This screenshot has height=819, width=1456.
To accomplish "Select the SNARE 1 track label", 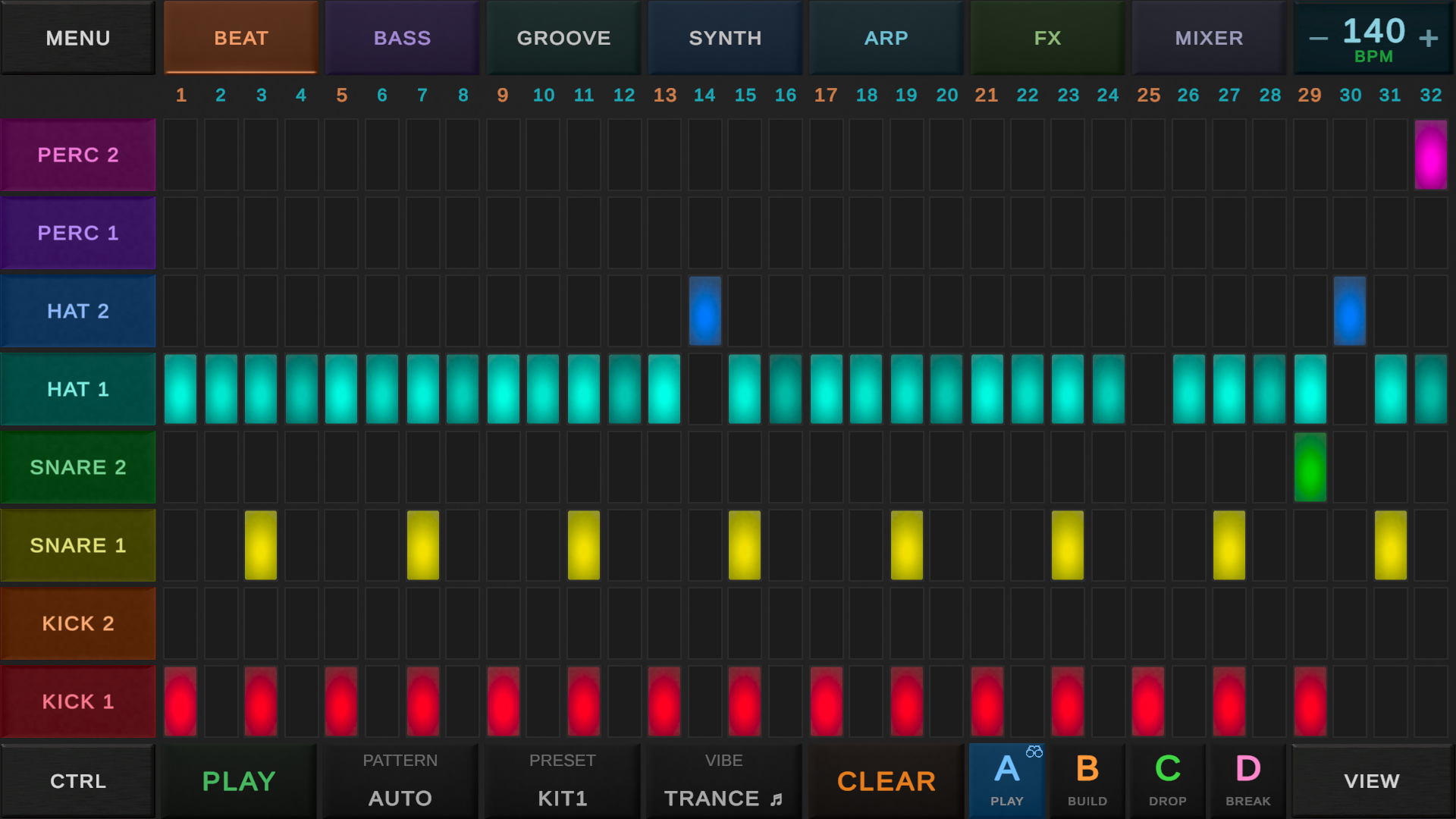I will (78, 545).
